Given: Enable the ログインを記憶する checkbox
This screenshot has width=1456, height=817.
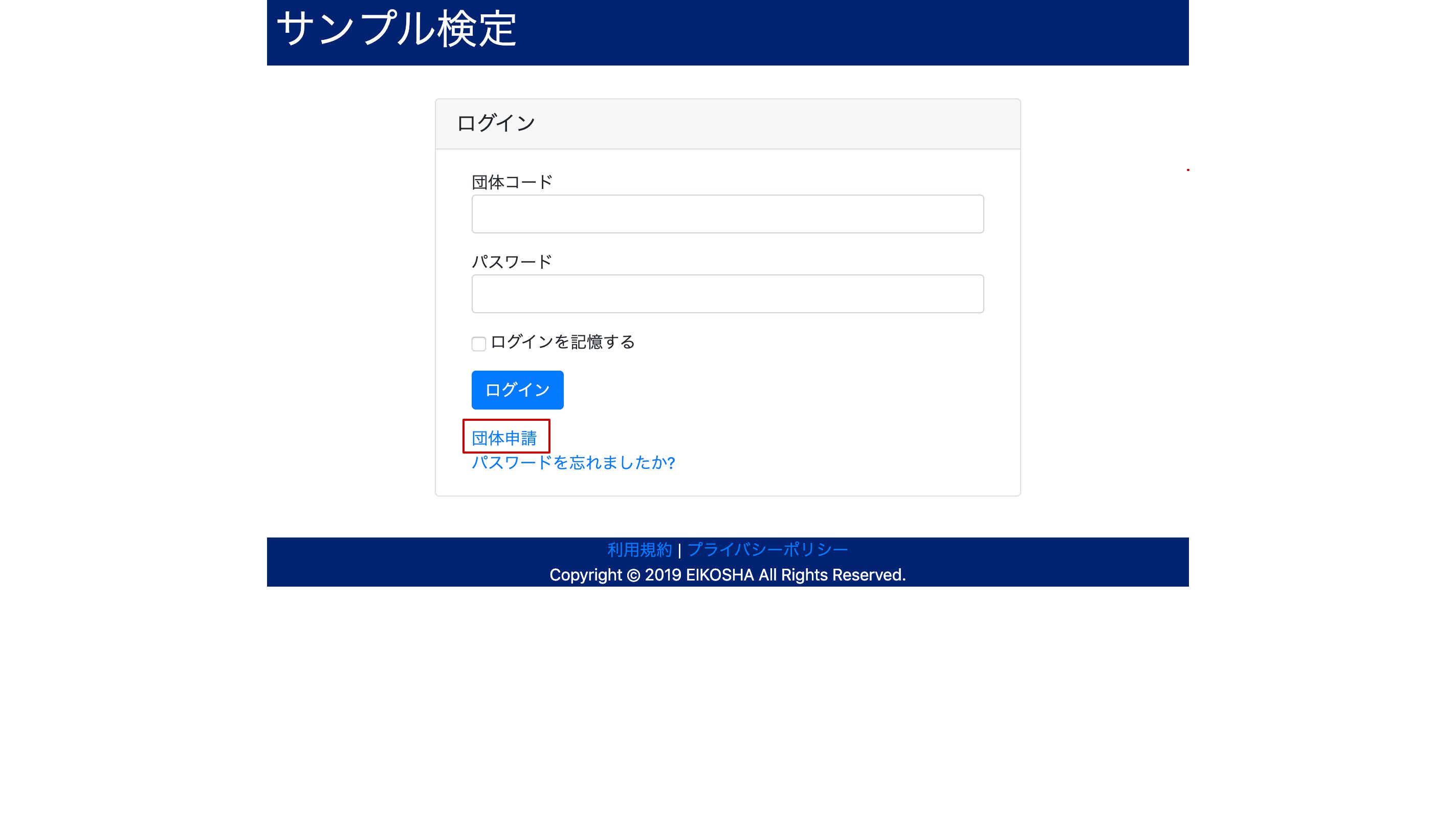Looking at the screenshot, I should pos(478,344).
